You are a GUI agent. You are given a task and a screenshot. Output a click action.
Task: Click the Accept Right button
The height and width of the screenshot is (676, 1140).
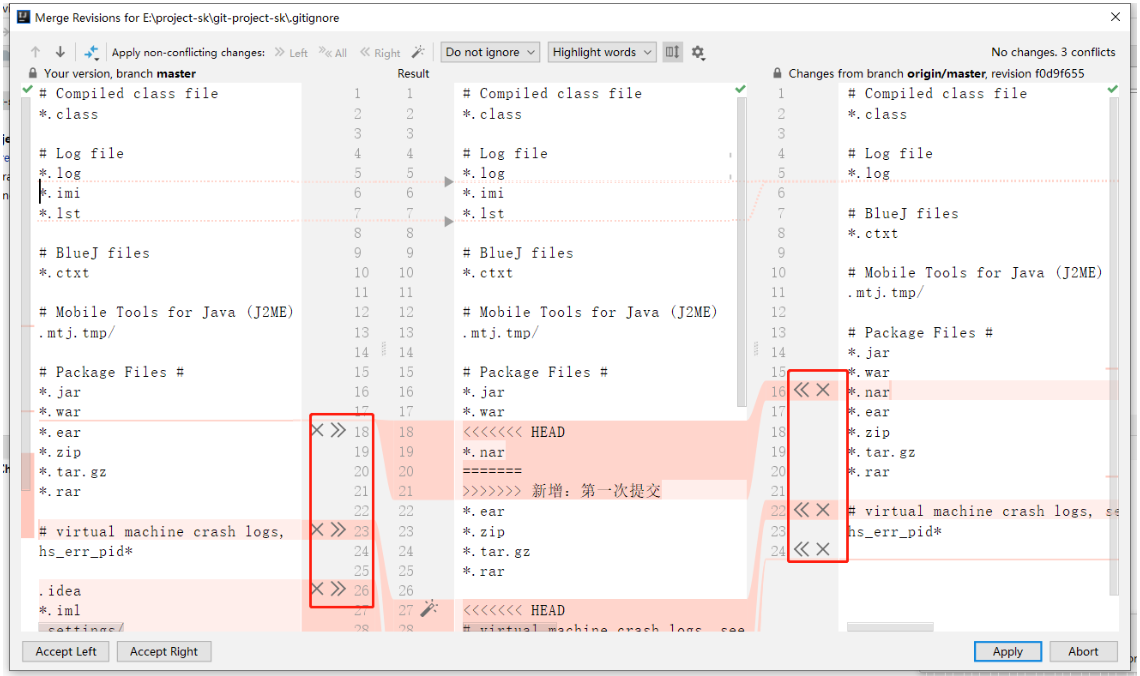click(164, 651)
